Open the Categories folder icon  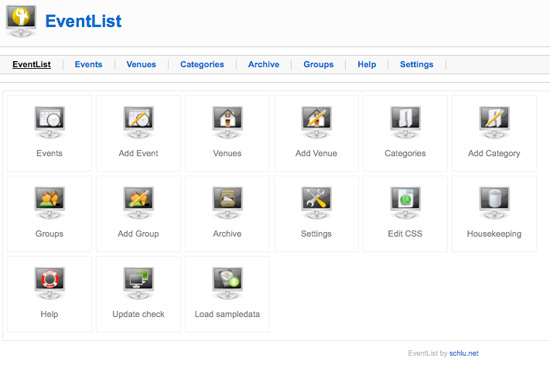coord(405,122)
